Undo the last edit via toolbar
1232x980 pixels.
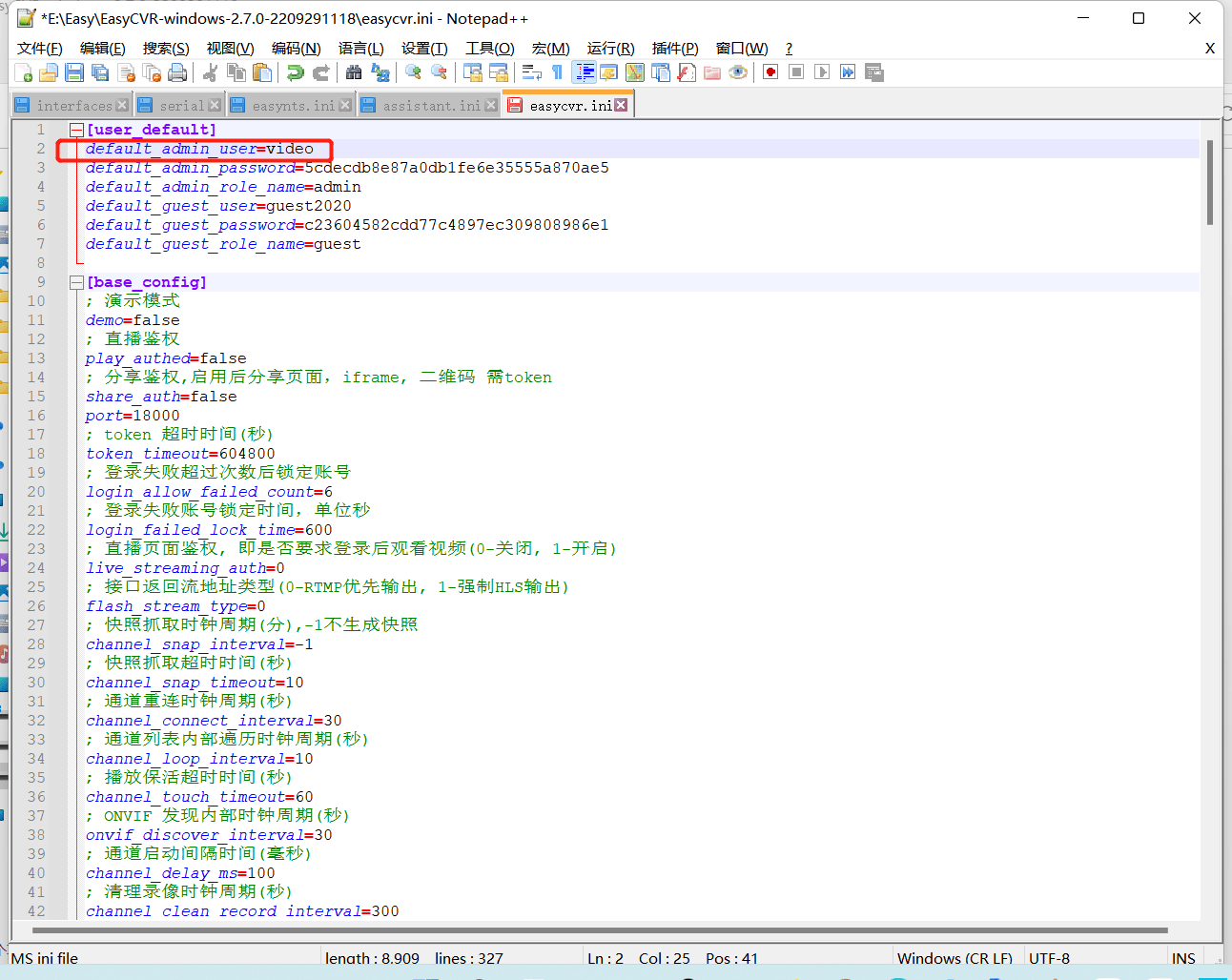click(x=296, y=72)
